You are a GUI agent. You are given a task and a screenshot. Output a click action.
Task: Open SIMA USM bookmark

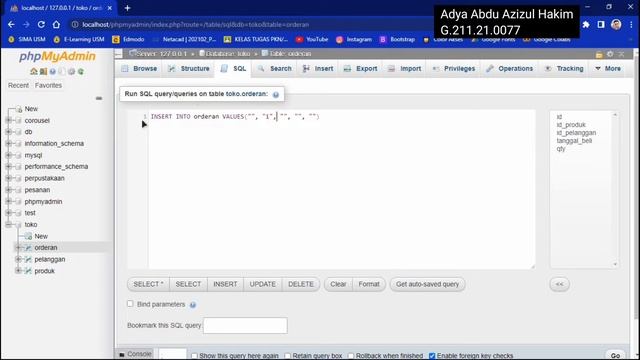tap(27, 40)
